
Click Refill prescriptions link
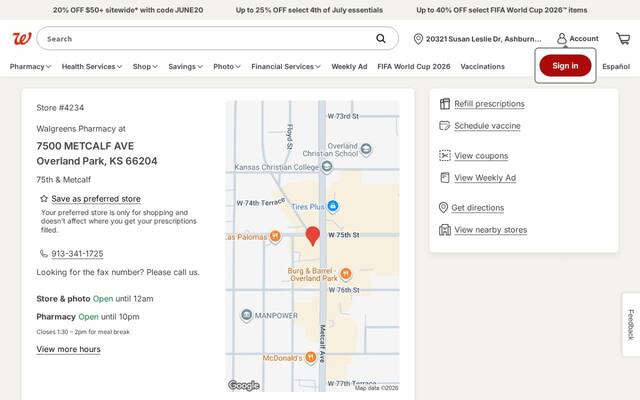click(489, 104)
